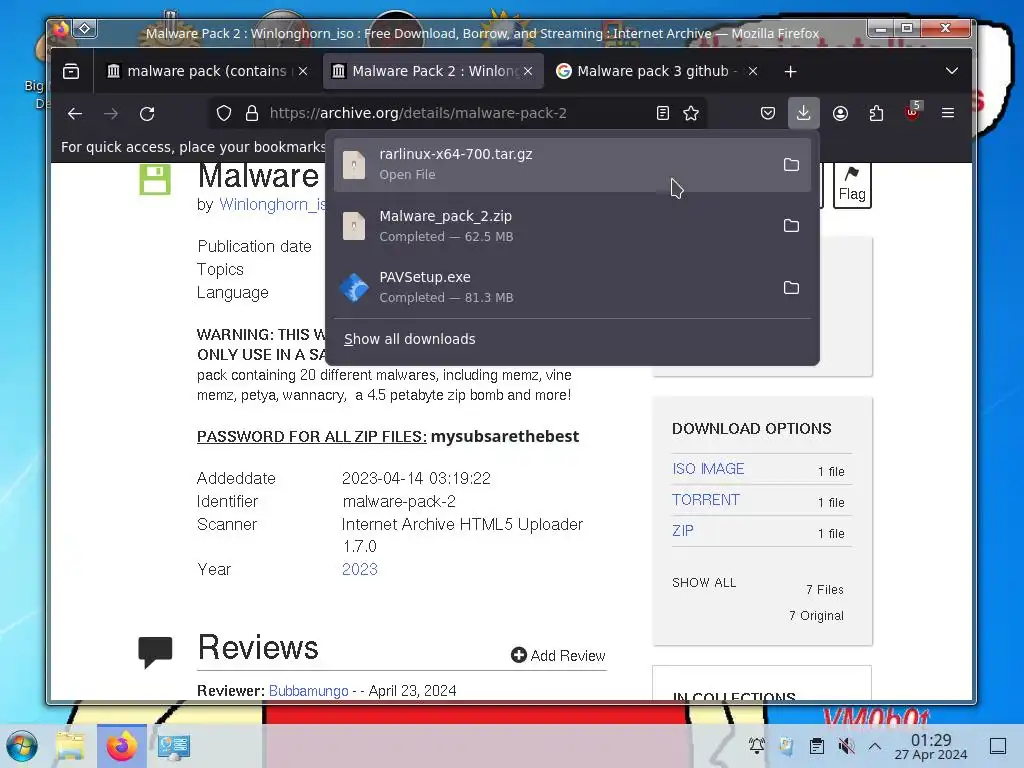Open Firefox View button in tab bar
This screenshot has width=1024, height=768.
tap(71, 71)
